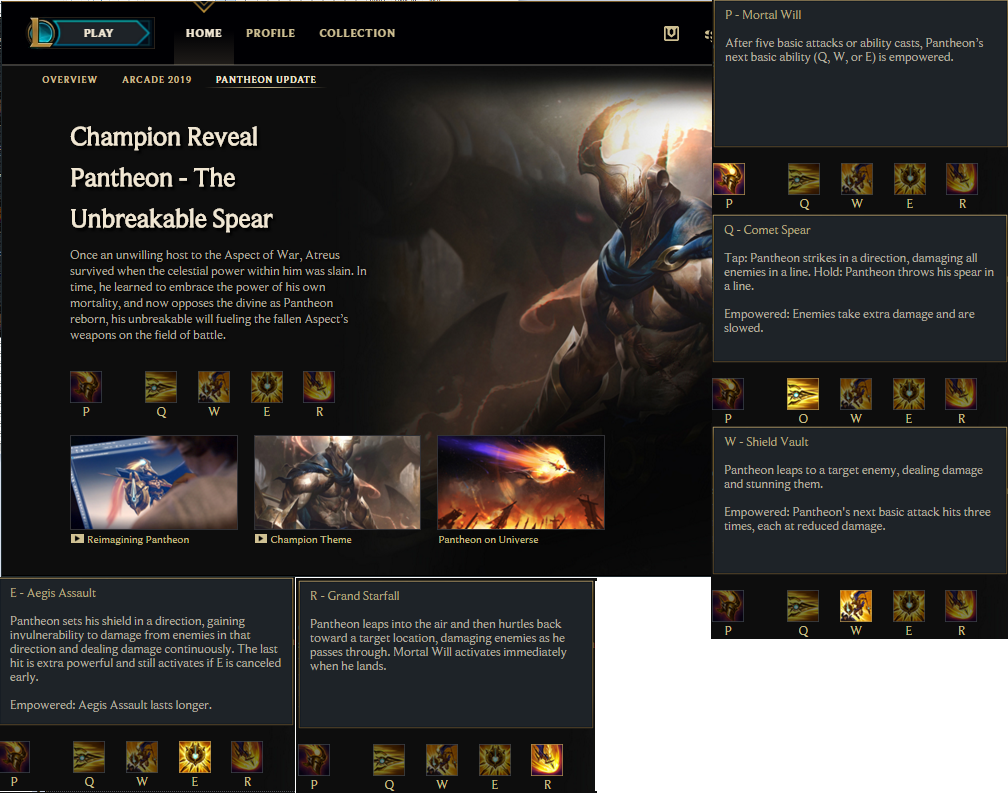Viewport: 1008px width, 793px height.
Task: Play the Reimagining Pantheon video thumbnail
Action: click(x=154, y=482)
